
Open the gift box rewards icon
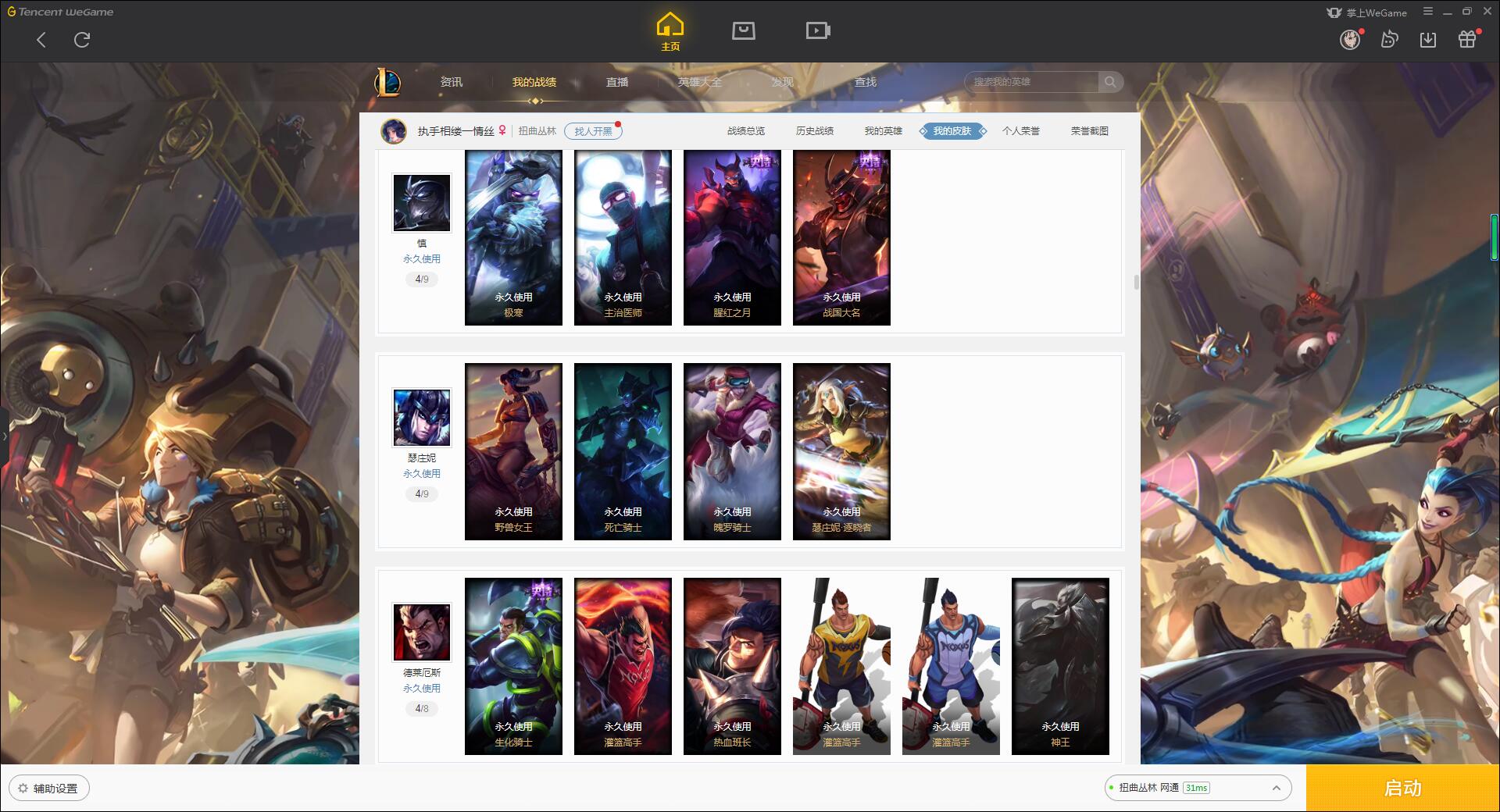pos(1467,40)
